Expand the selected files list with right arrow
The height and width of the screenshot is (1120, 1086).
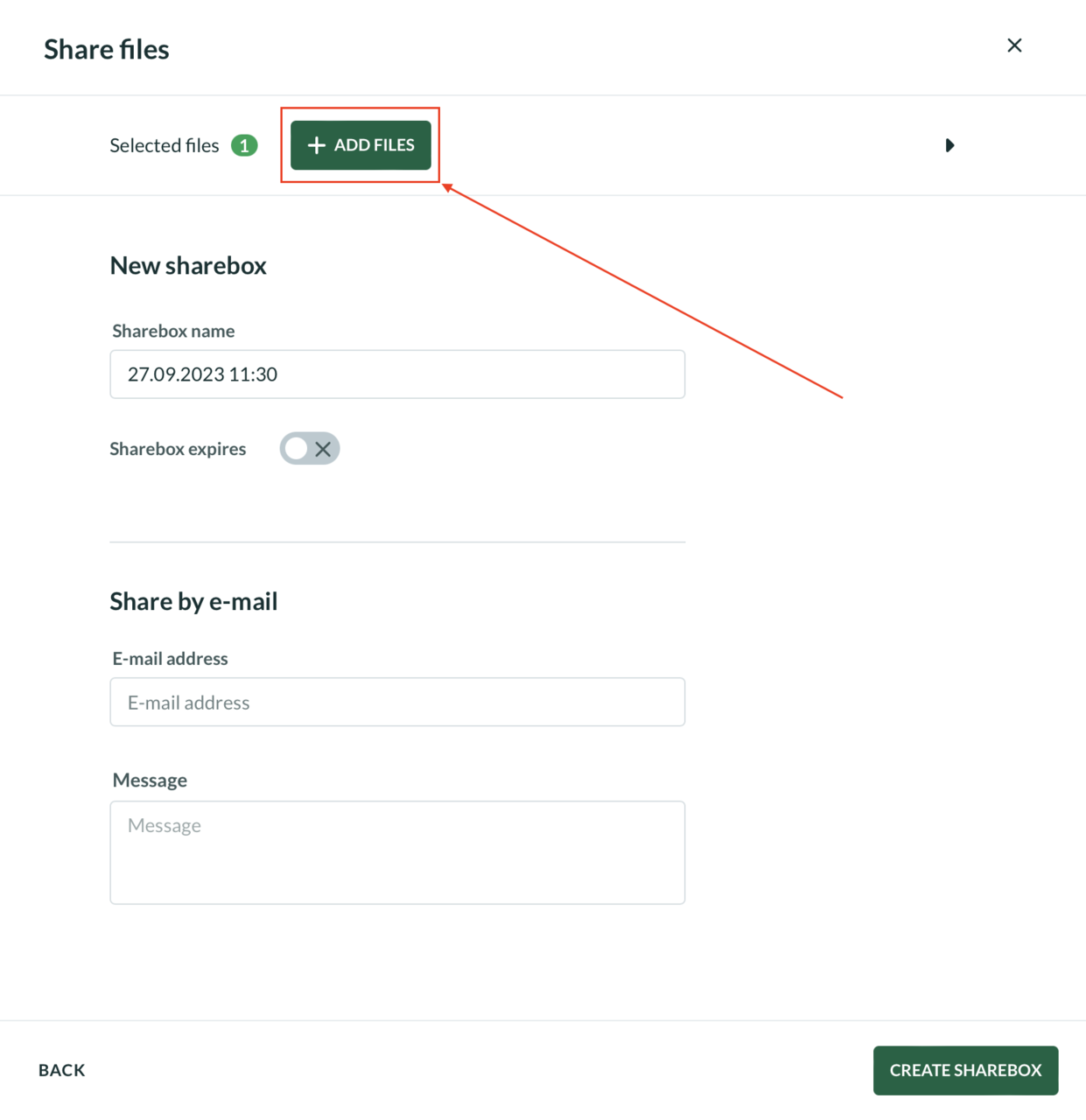point(950,145)
